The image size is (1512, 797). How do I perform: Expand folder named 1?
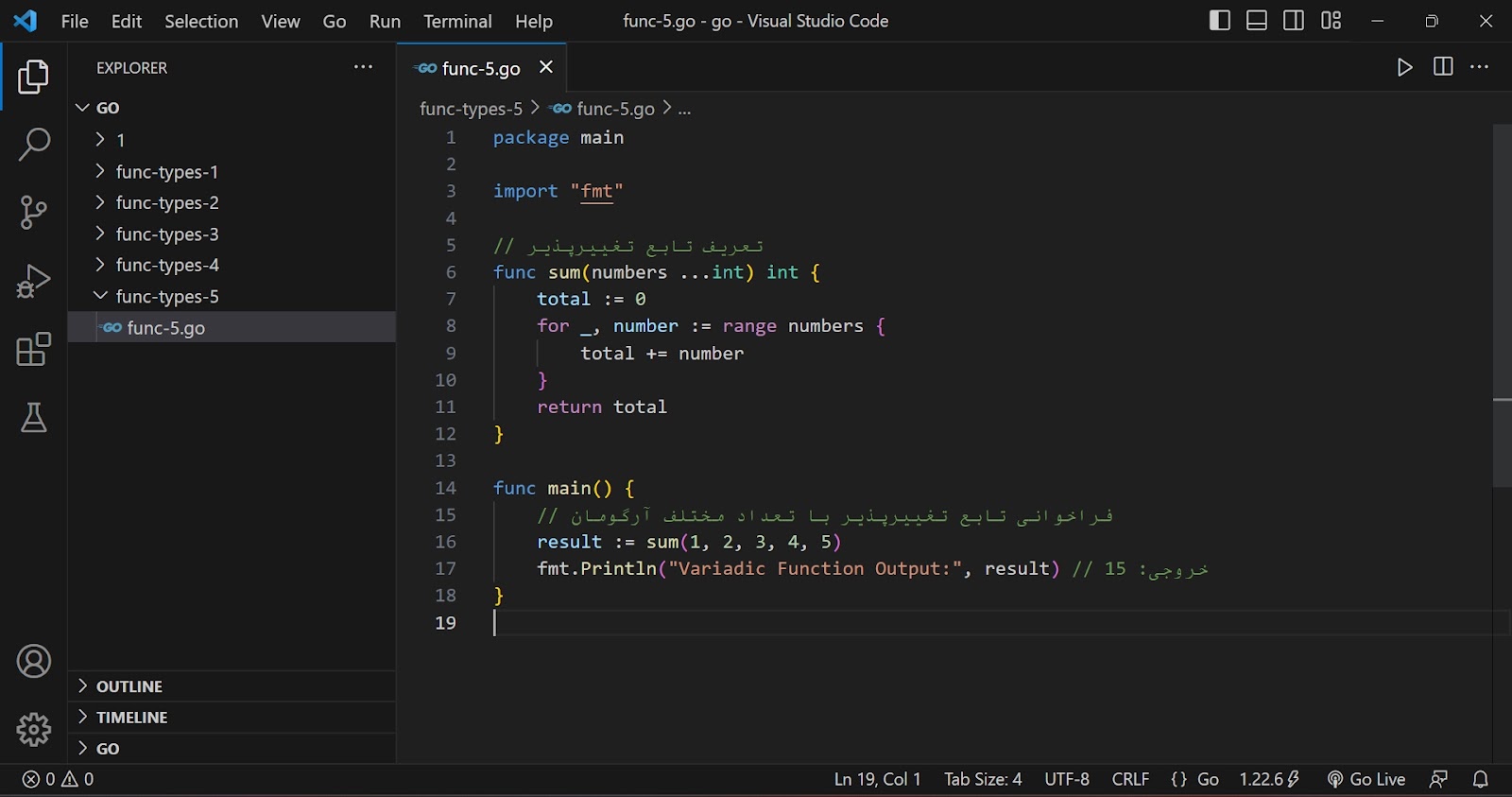[x=232, y=140]
